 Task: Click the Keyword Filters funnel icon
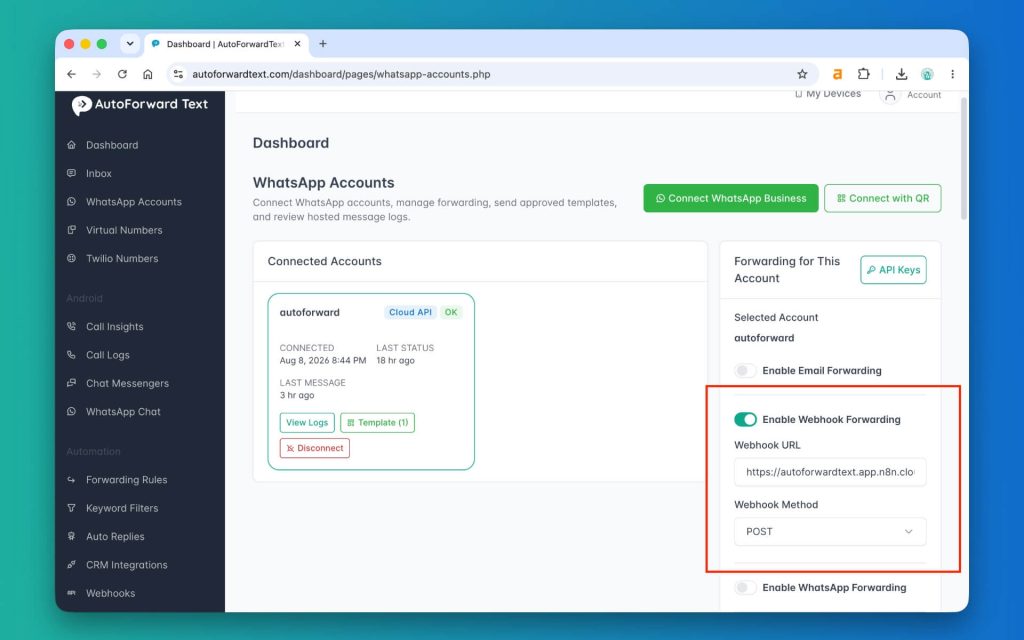(72, 508)
